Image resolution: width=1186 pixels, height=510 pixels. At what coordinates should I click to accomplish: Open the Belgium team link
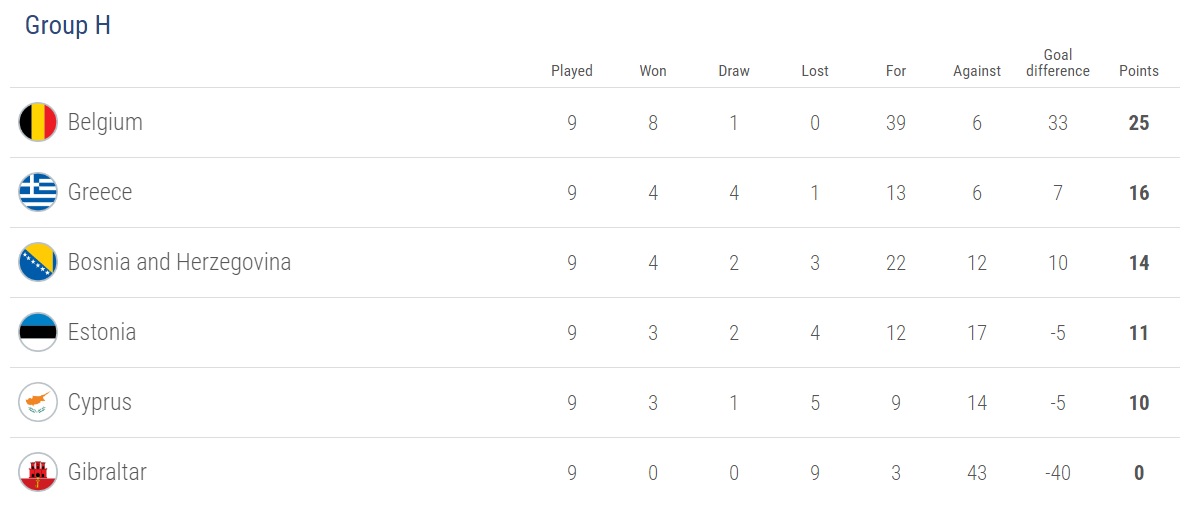click(x=105, y=122)
